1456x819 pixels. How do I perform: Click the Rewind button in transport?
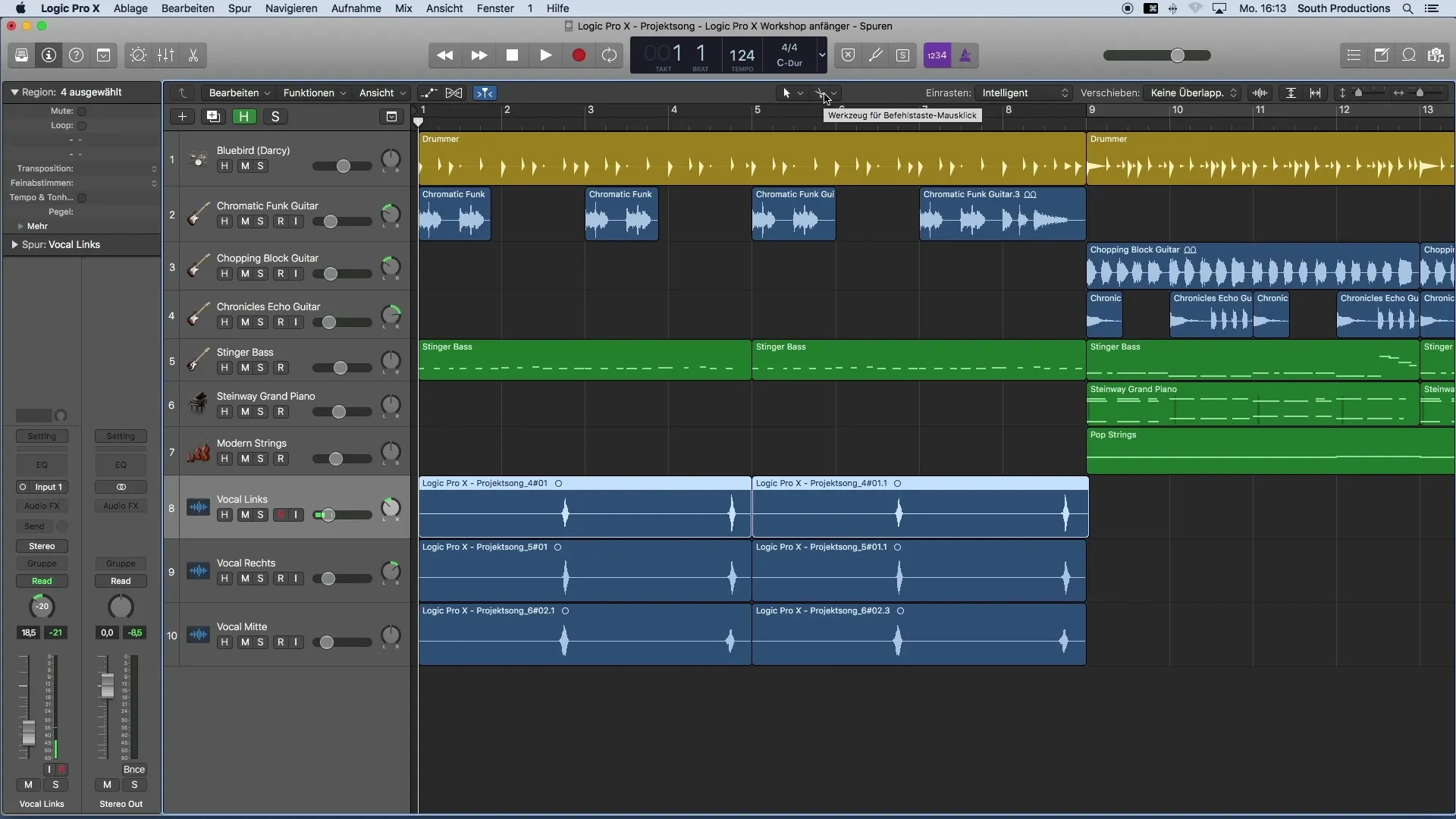445,55
